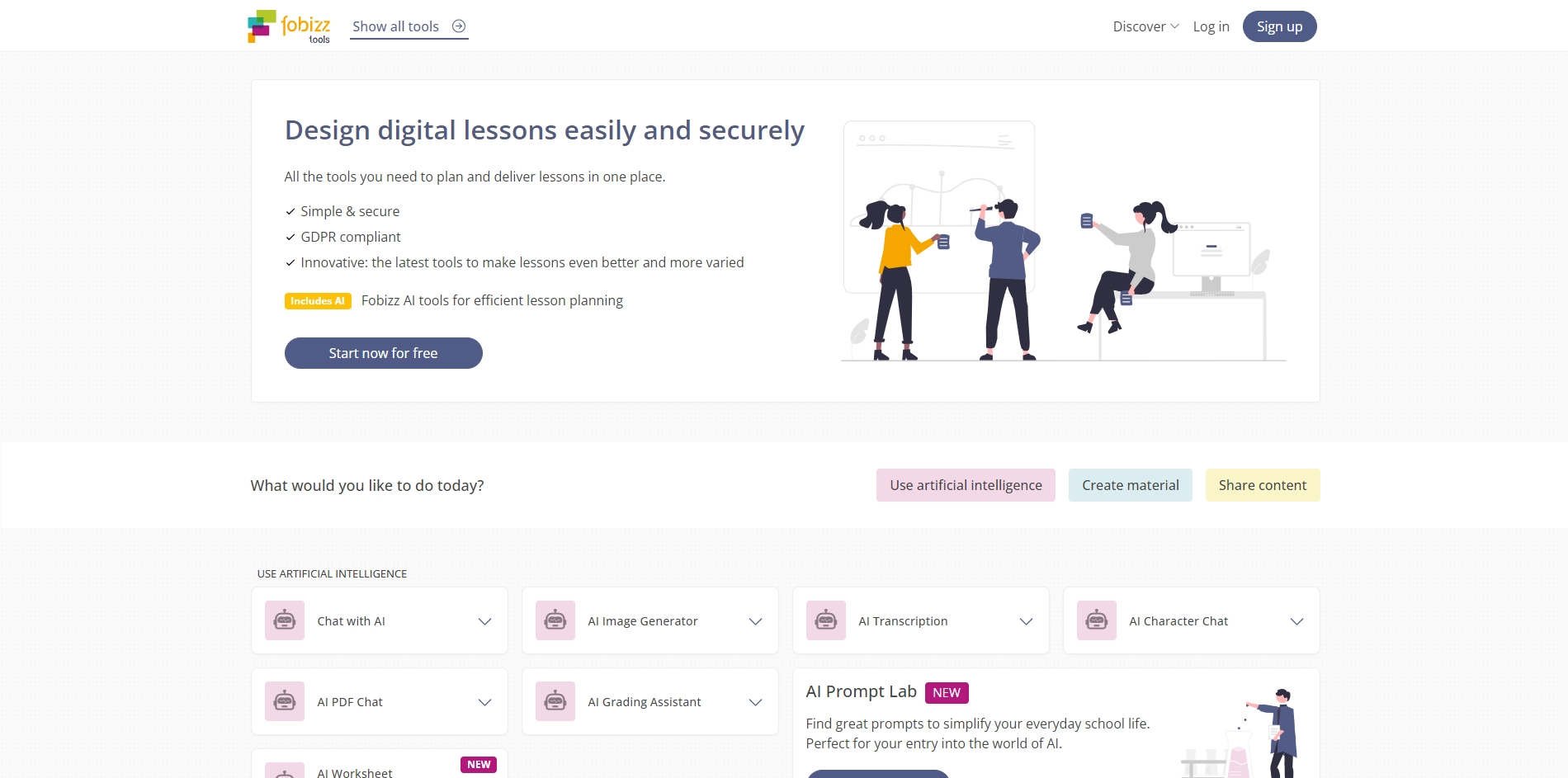This screenshot has height=778, width=1568.
Task: Open the Discover dropdown menu
Action: [x=1145, y=26]
